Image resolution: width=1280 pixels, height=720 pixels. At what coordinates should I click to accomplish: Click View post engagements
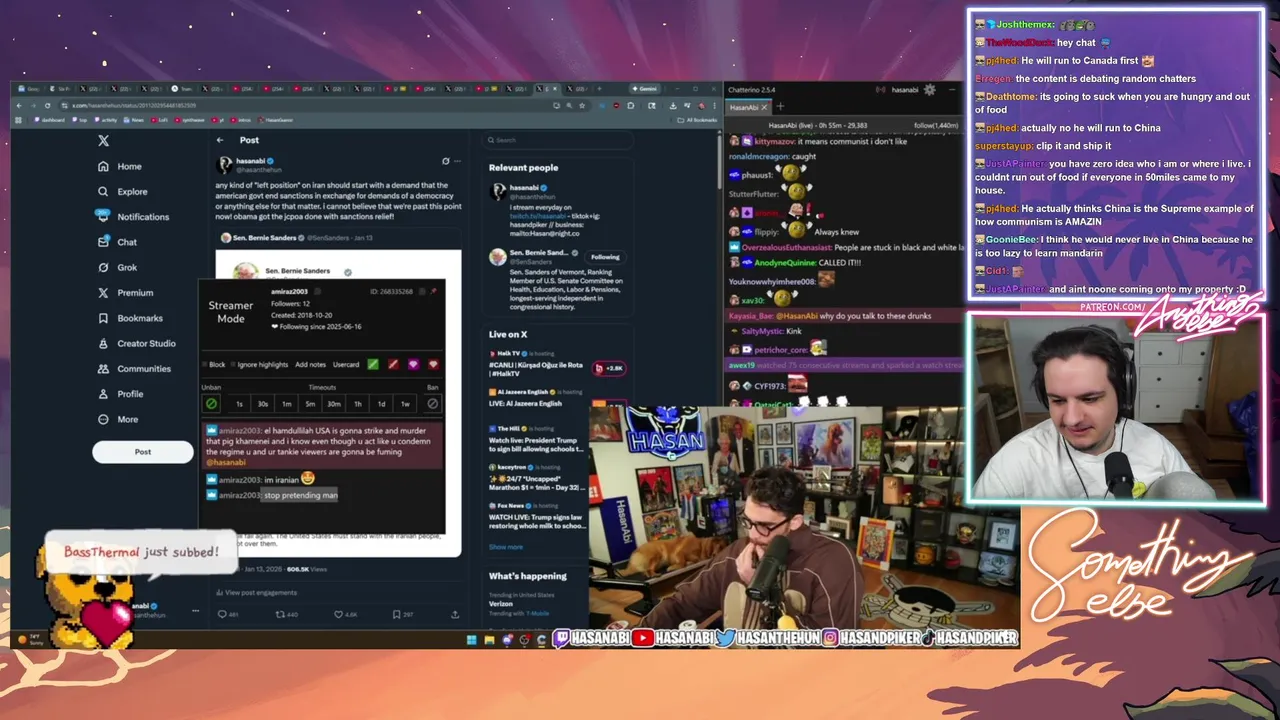click(256, 592)
